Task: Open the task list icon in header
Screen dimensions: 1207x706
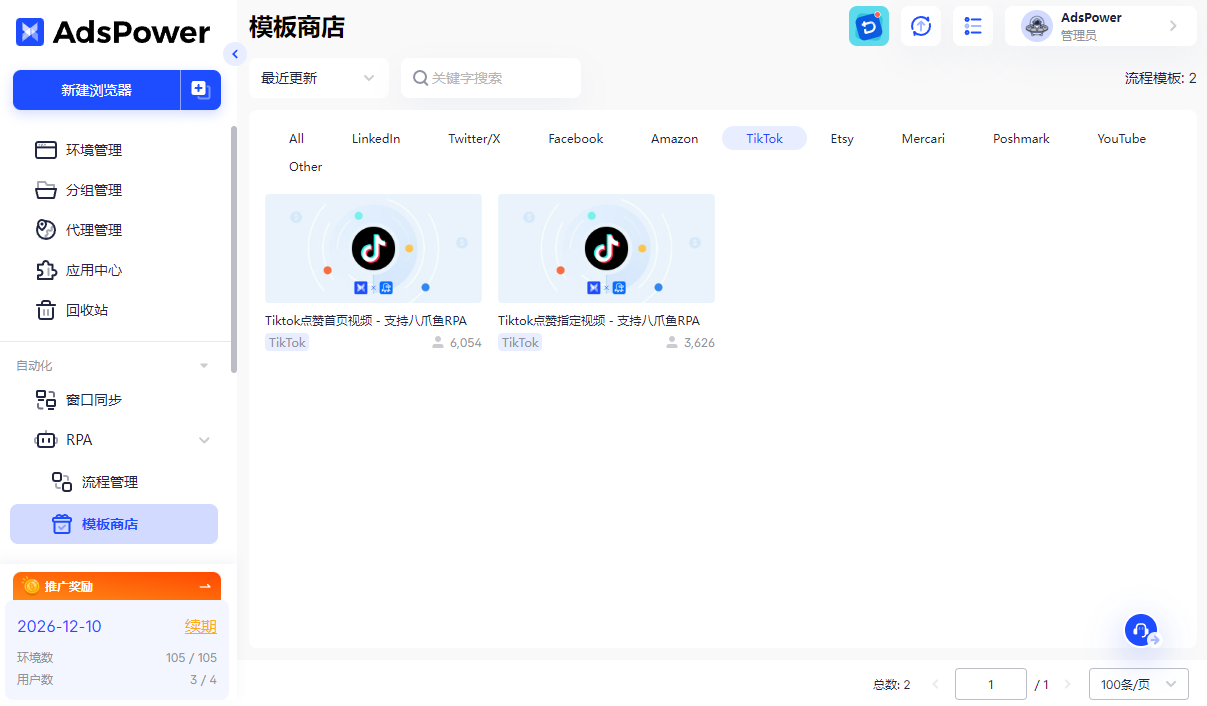Action: pyautogui.click(x=973, y=26)
